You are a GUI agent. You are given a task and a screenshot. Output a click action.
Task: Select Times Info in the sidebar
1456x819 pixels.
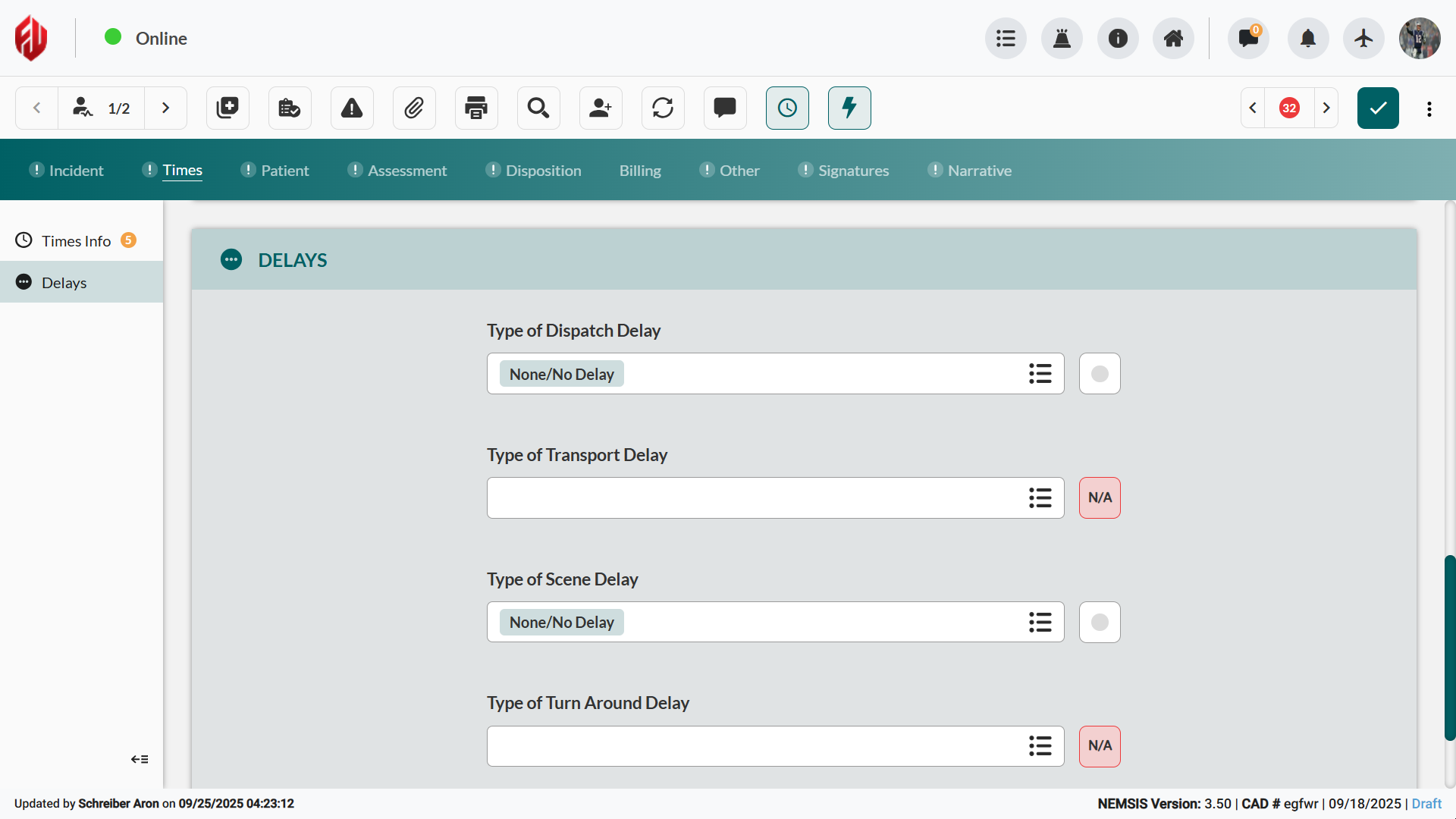[x=76, y=241]
